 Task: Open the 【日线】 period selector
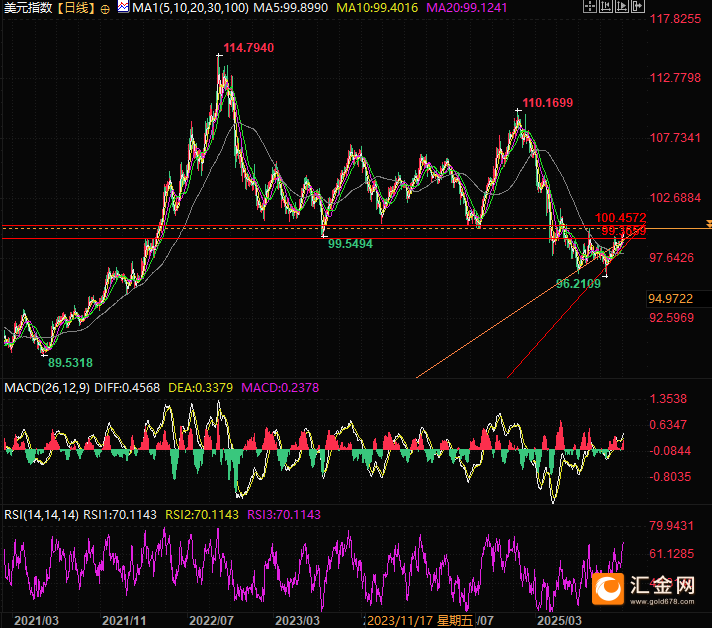(76, 8)
